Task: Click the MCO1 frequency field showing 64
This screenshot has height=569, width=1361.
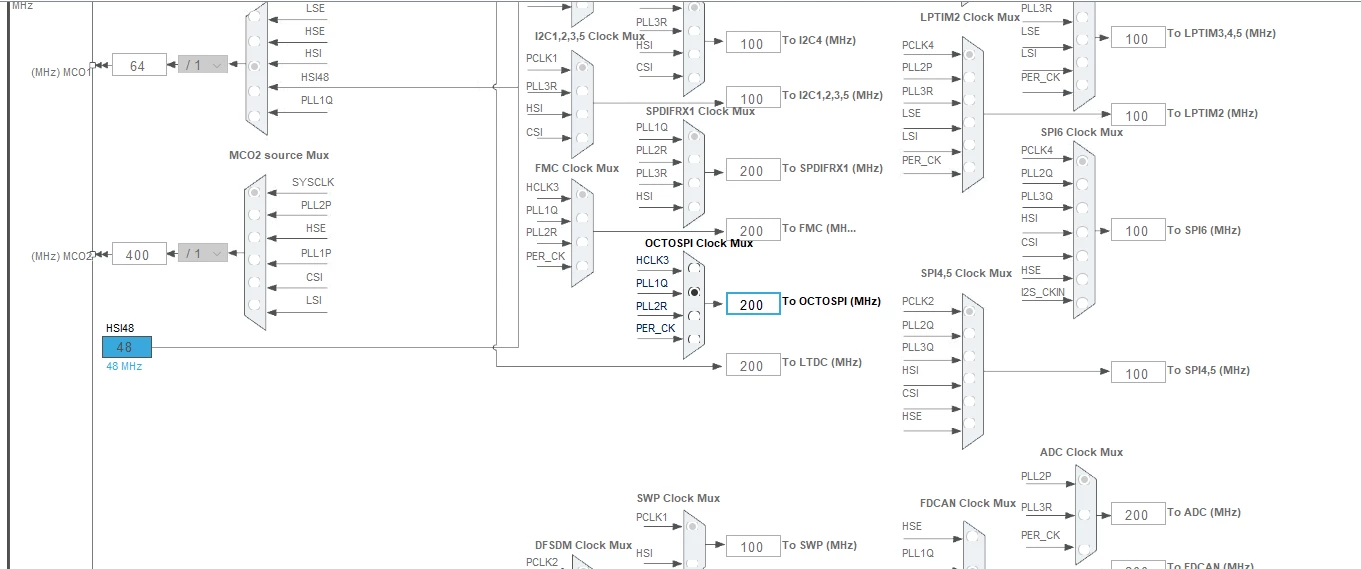Action: tap(139, 65)
